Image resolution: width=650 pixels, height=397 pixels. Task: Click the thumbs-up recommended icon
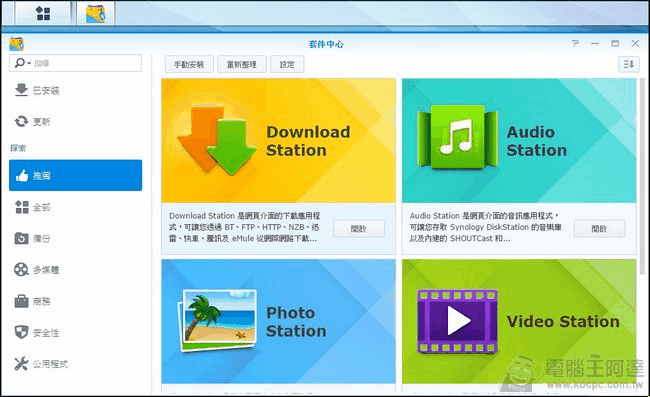point(22,175)
